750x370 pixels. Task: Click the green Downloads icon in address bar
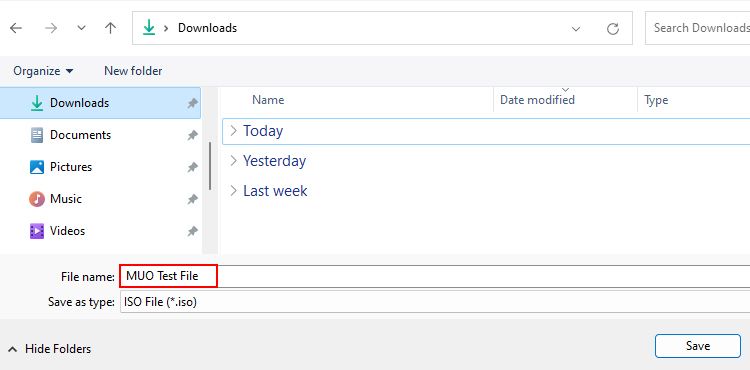tap(149, 28)
